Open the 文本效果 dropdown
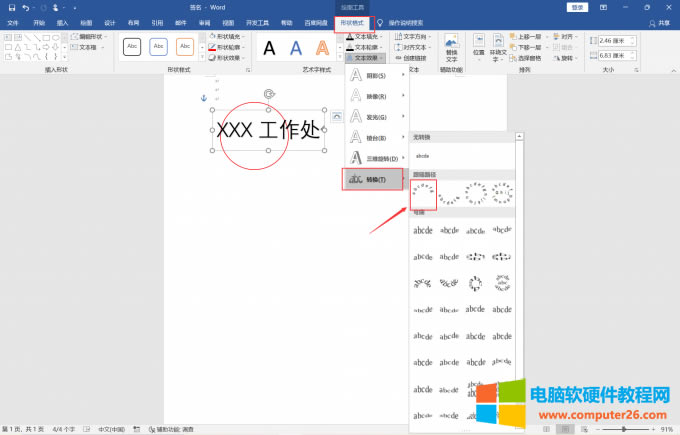The width and height of the screenshot is (680, 435). 366,57
